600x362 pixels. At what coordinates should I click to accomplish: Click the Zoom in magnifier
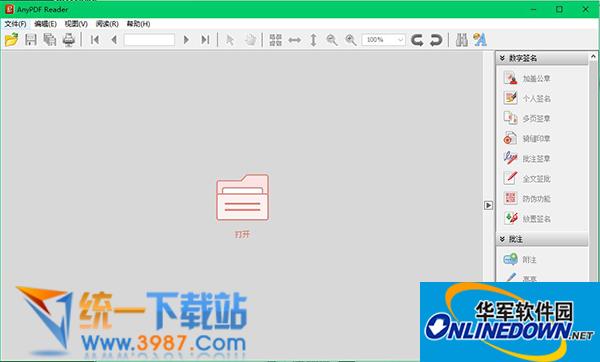351,40
